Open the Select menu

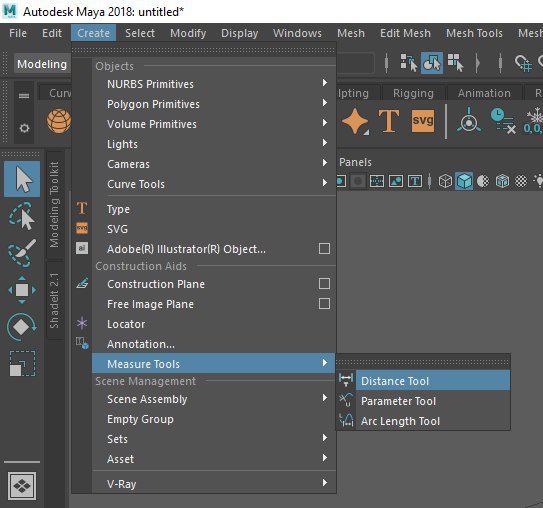click(x=140, y=33)
